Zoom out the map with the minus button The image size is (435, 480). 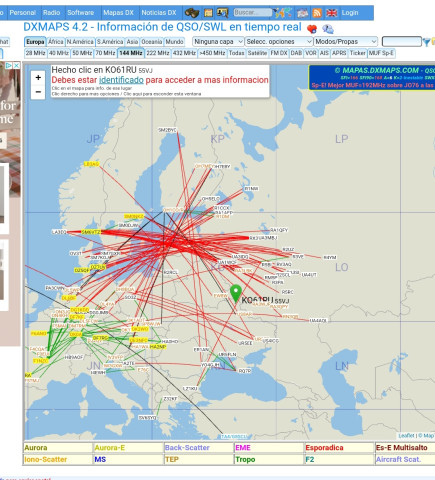click(x=38, y=92)
